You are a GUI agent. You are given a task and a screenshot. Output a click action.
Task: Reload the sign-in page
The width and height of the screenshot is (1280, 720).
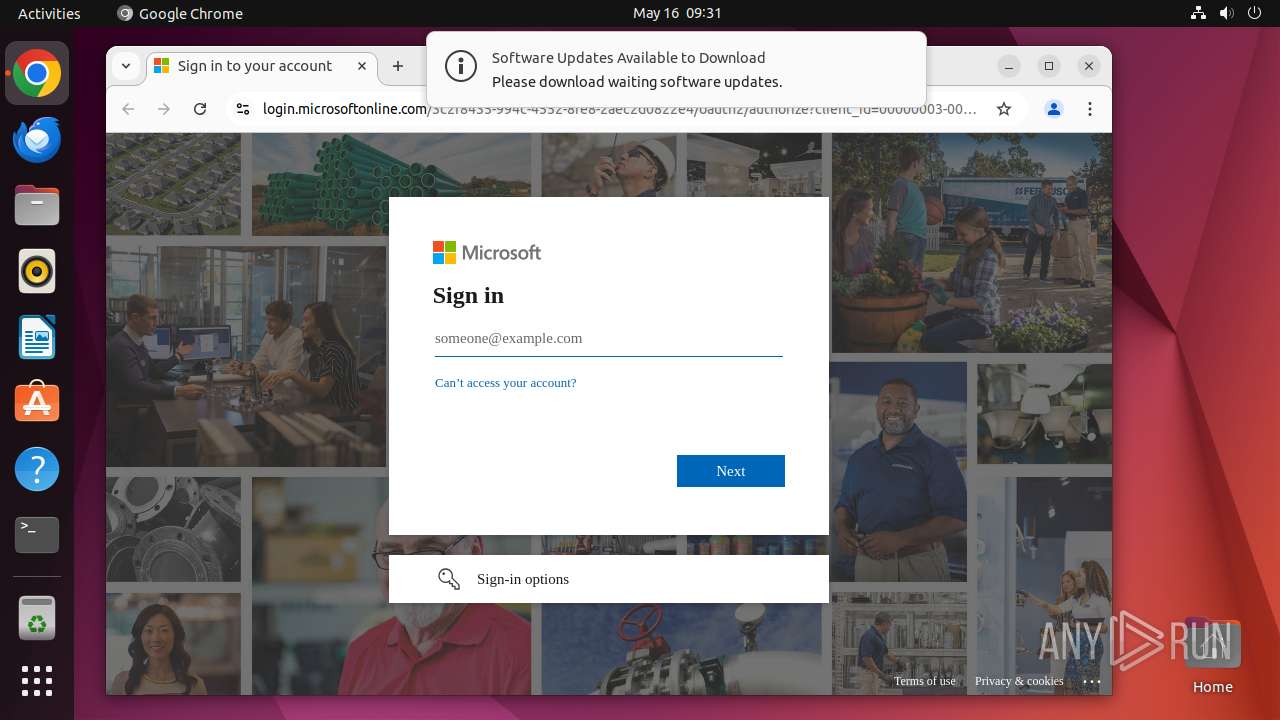pos(200,109)
